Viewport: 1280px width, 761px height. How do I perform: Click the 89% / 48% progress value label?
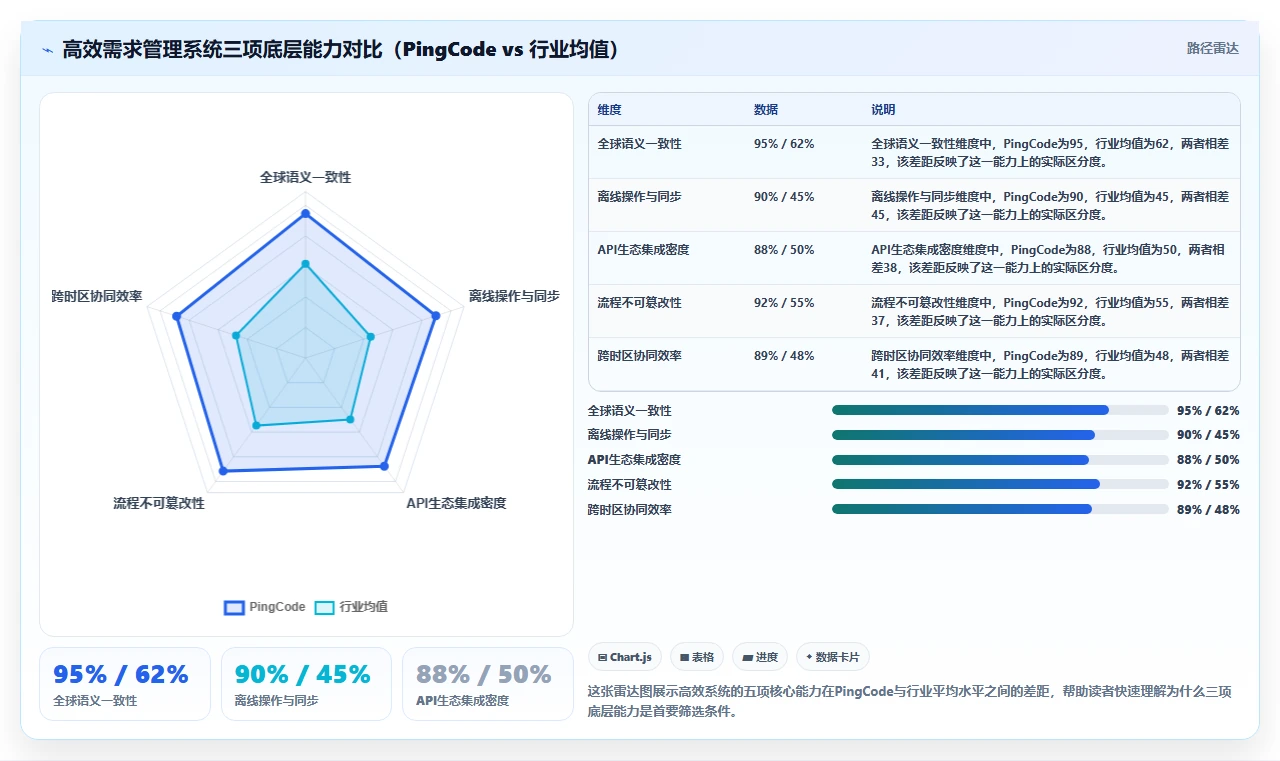coord(1208,510)
